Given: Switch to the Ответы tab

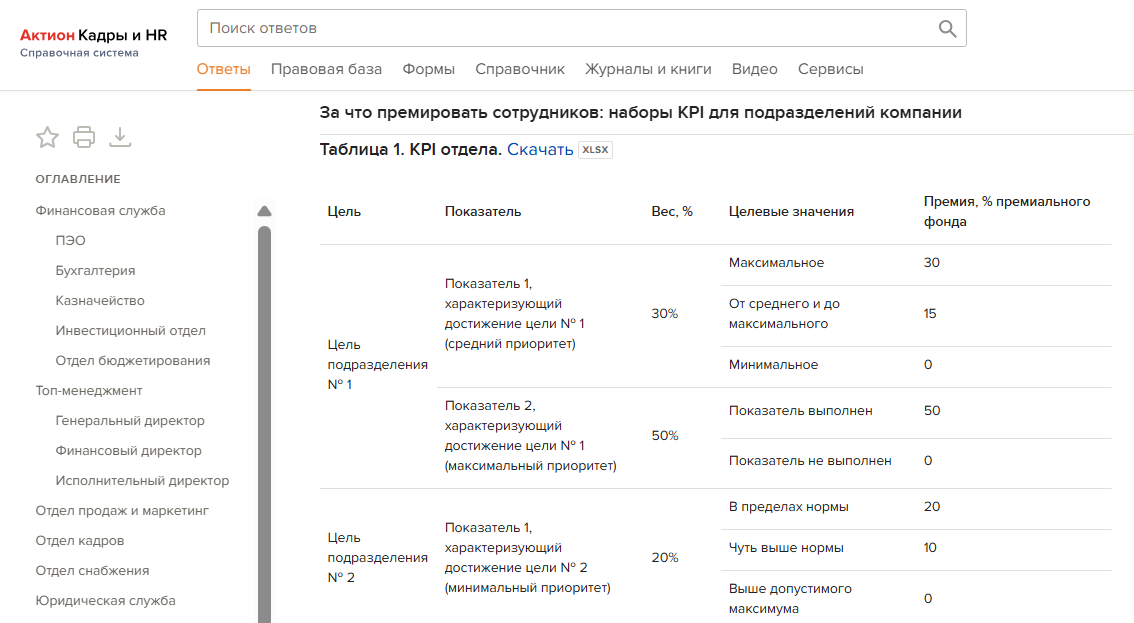Looking at the screenshot, I should click(223, 69).
